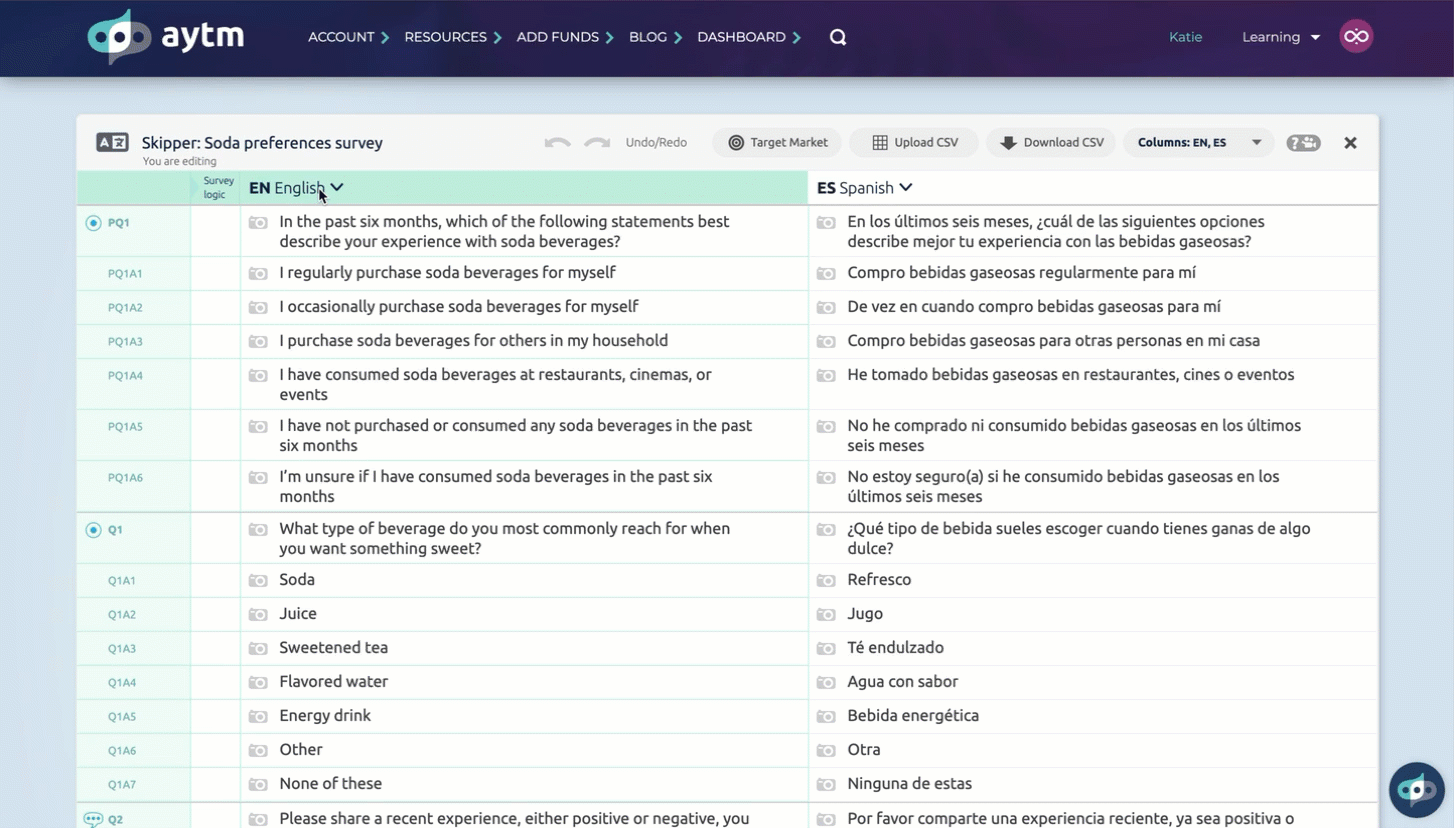The height and width of the screenshot is (828, 1454).
Task: Go to the DASHBOARD menu item
Action: click(x=748, y=37)
